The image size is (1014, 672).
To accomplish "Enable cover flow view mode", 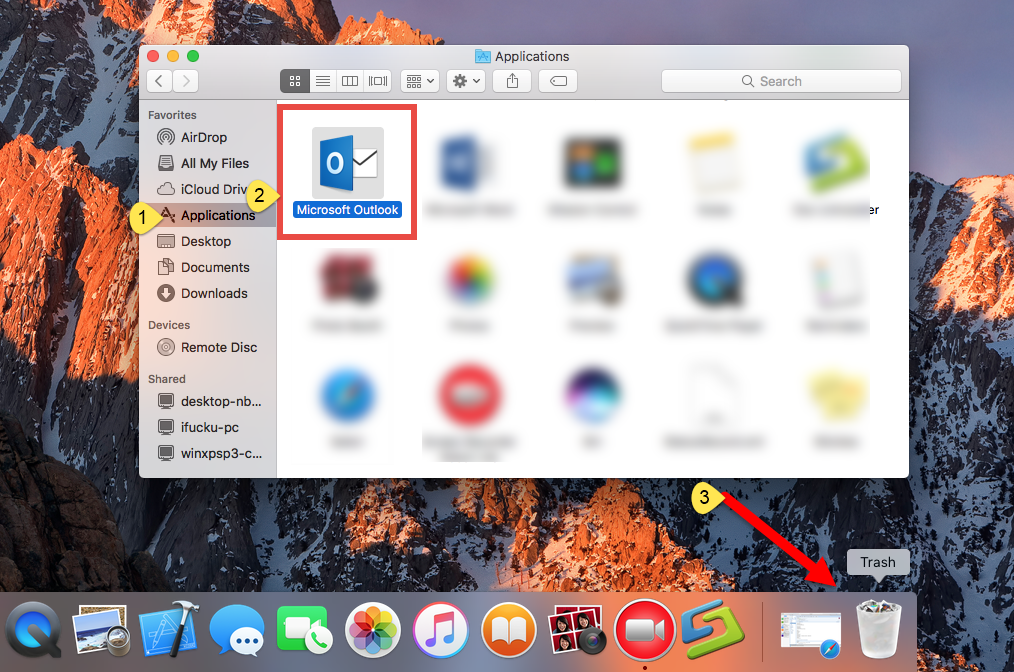I will (377, 81).
